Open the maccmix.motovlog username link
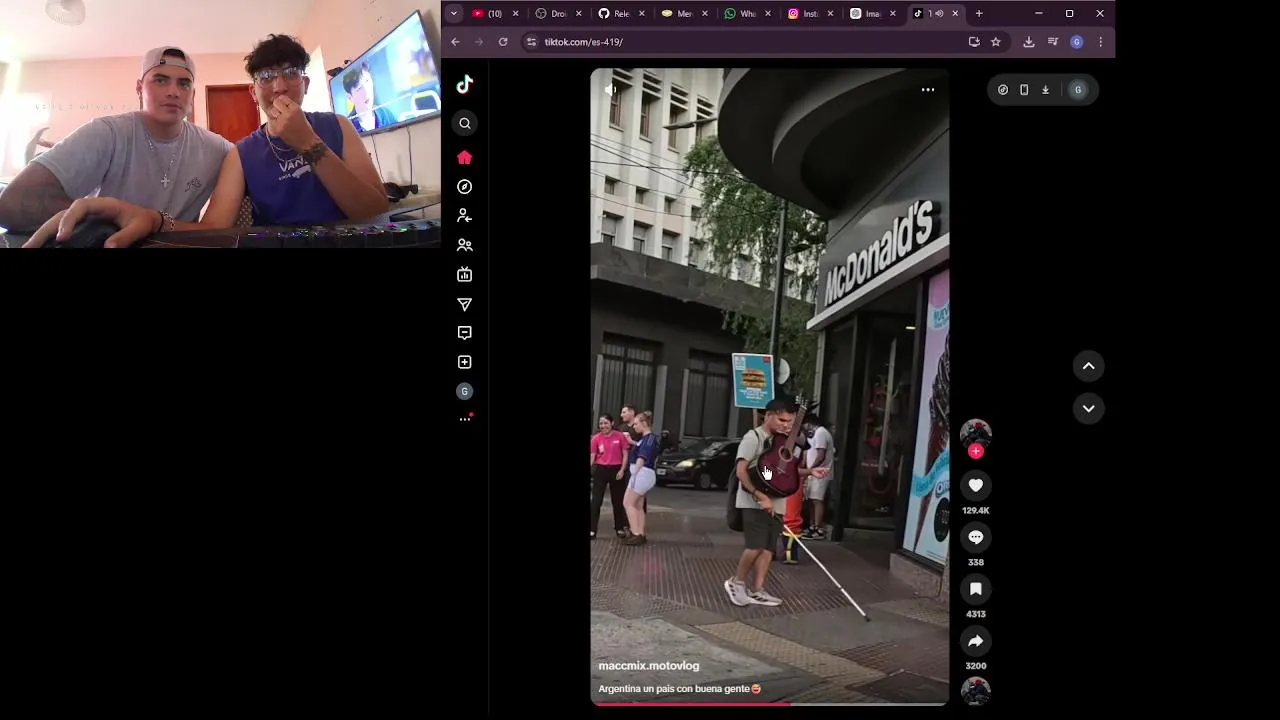 point(649,666)
